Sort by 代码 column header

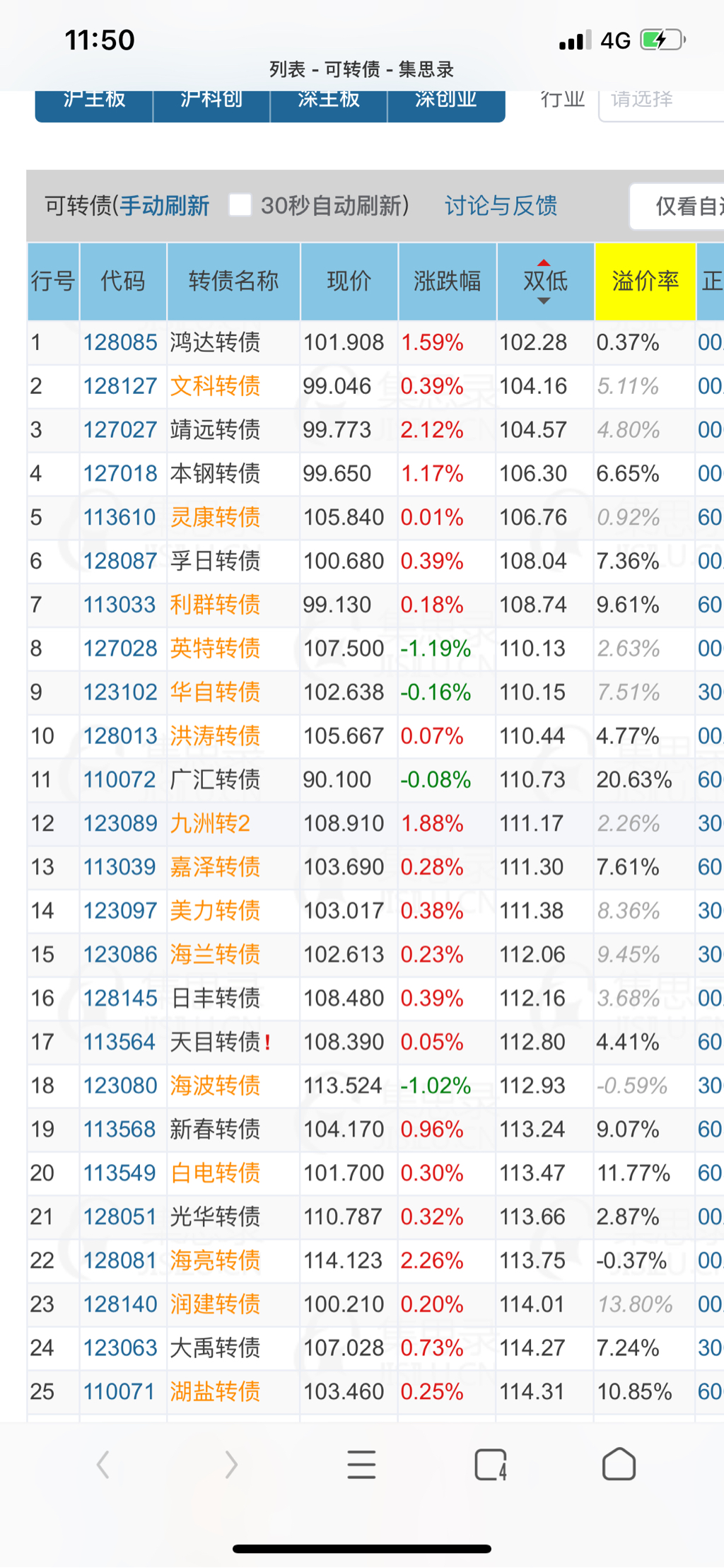[123, 281]
